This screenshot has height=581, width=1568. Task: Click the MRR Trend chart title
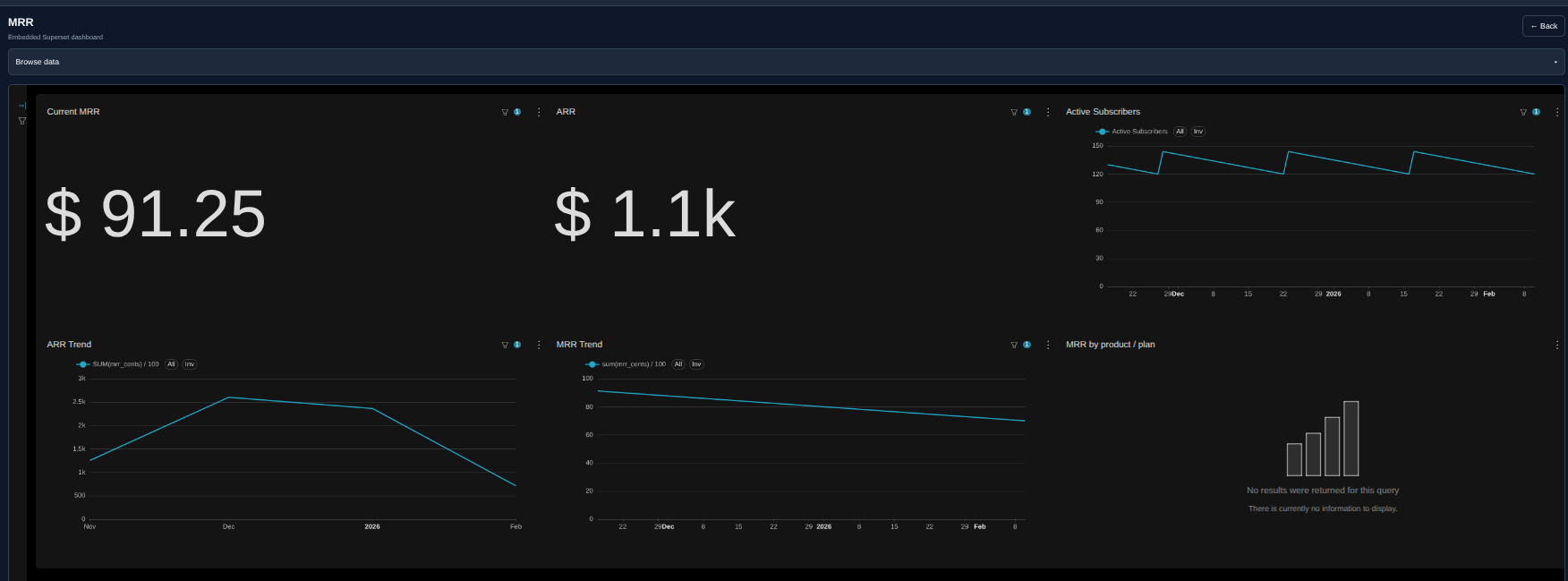tap(579, 345)
